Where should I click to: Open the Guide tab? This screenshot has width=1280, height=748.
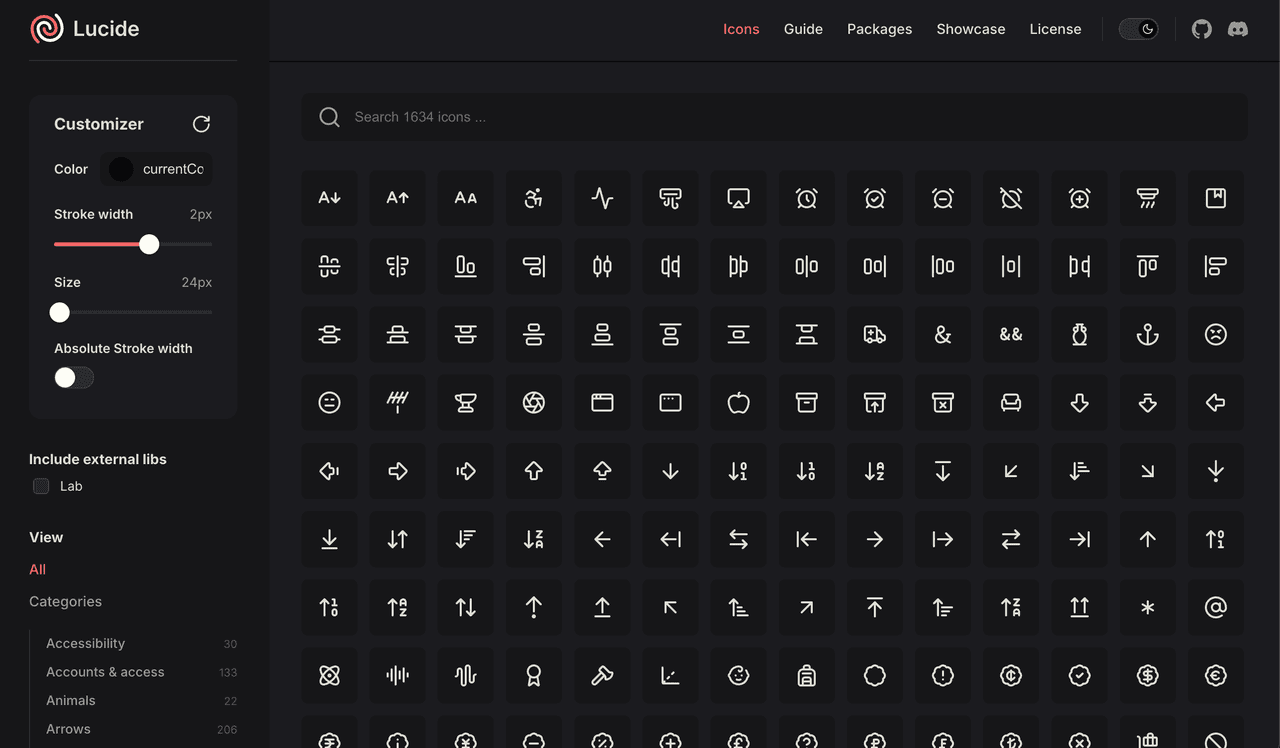click(x=803, y=29)
